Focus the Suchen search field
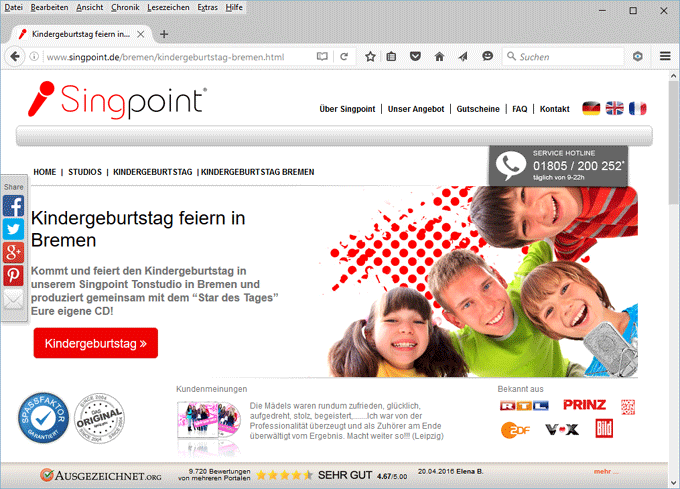This screenshot has height=489, width=680. pyautogui.click(x=563, y=56)
